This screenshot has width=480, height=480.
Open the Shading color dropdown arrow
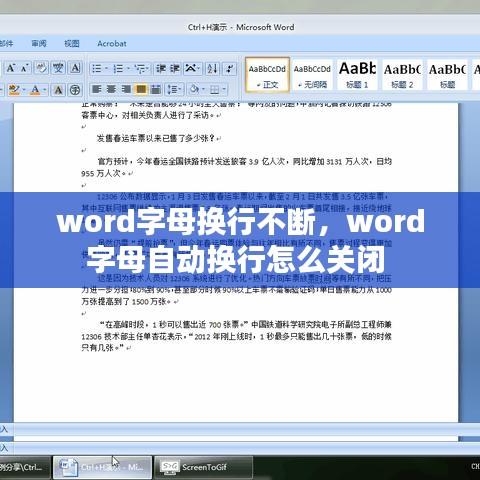click(x=203, y=89)
